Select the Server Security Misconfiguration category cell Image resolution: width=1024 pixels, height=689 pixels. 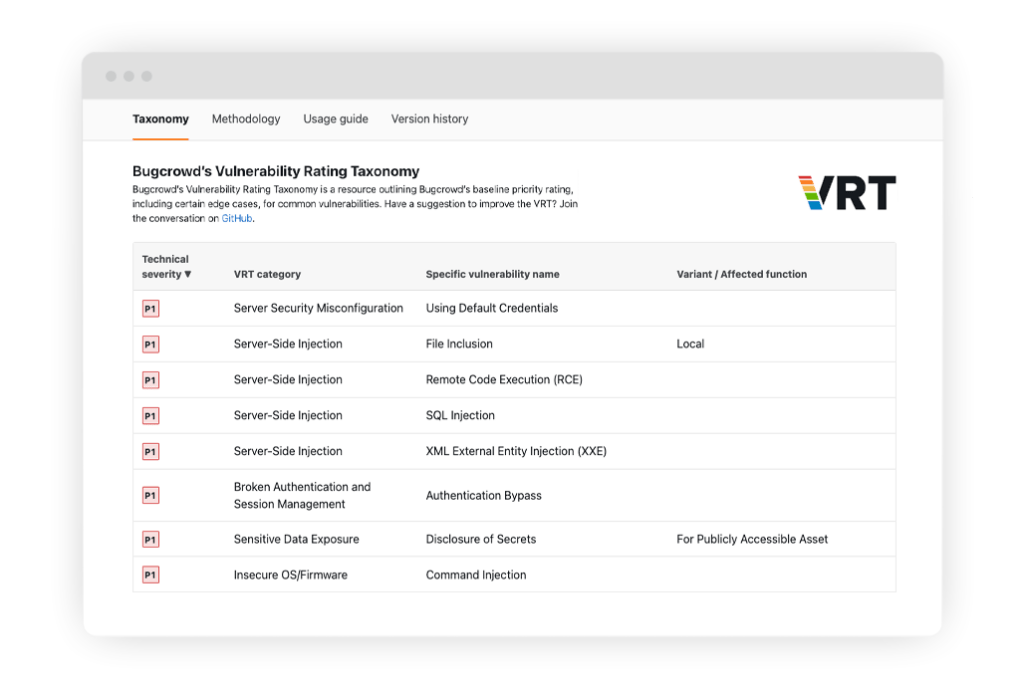click(318, 308)
